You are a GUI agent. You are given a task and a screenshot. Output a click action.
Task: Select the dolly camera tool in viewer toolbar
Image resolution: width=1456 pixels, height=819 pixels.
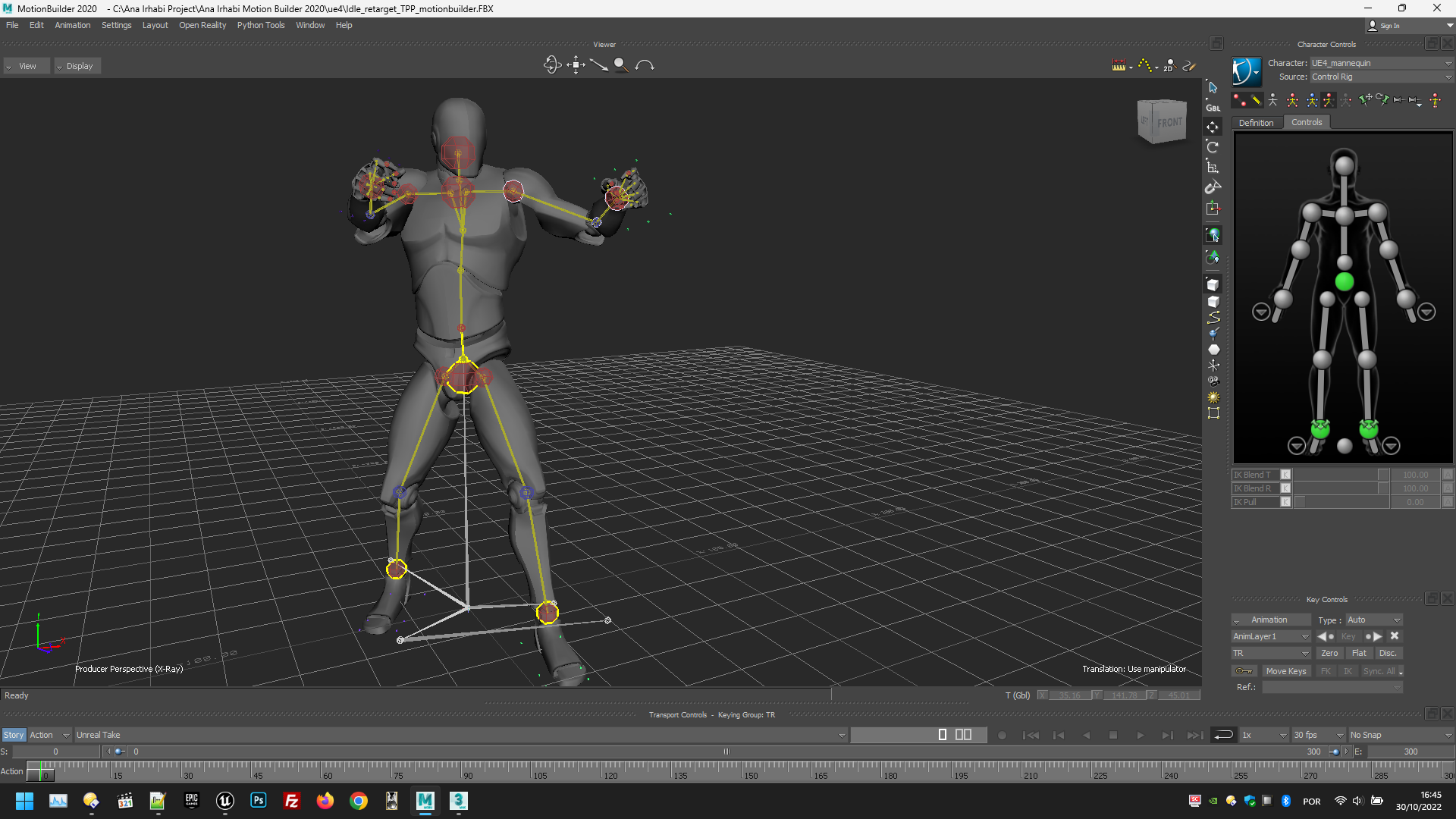599,65
